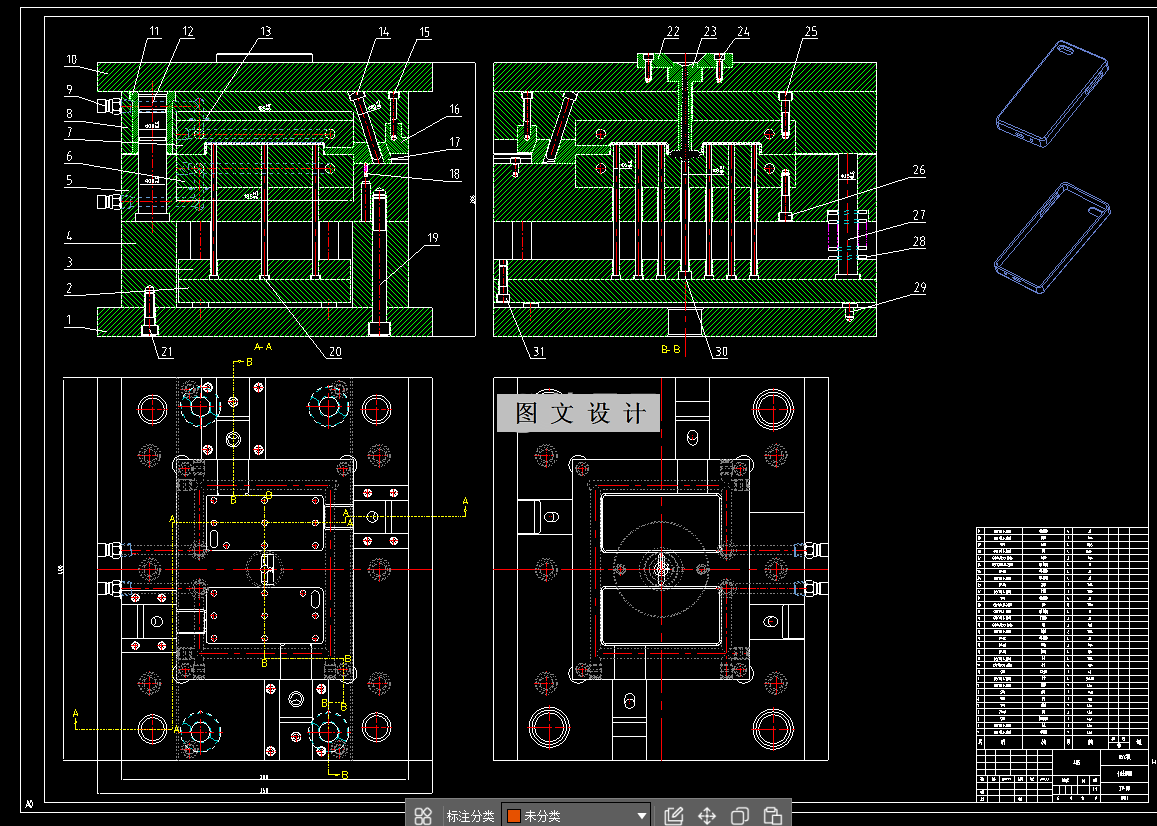
Task: Click part balloon number 14
Action: [x=384, y=31]
